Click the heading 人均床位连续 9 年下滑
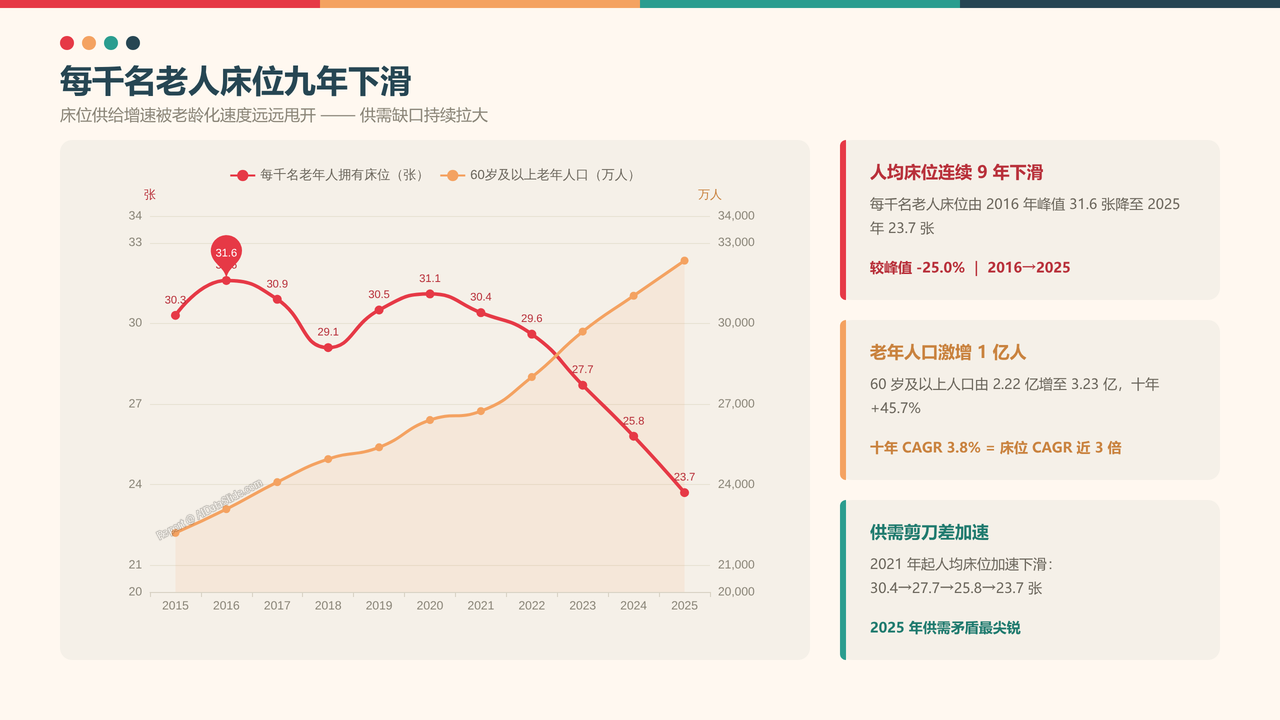This screenshot has width=1280, height=720. [x=957, y=172]
